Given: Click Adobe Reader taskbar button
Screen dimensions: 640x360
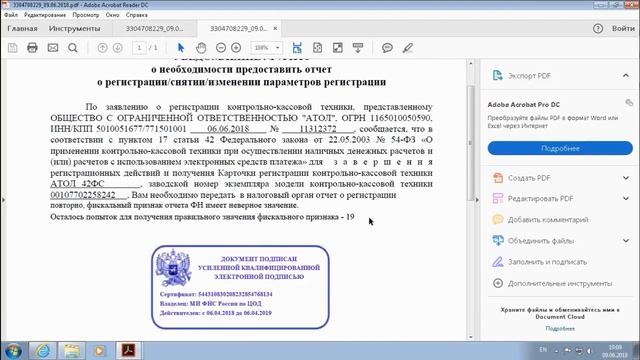Looking at the screenshot, I should [x=129, y=351].
